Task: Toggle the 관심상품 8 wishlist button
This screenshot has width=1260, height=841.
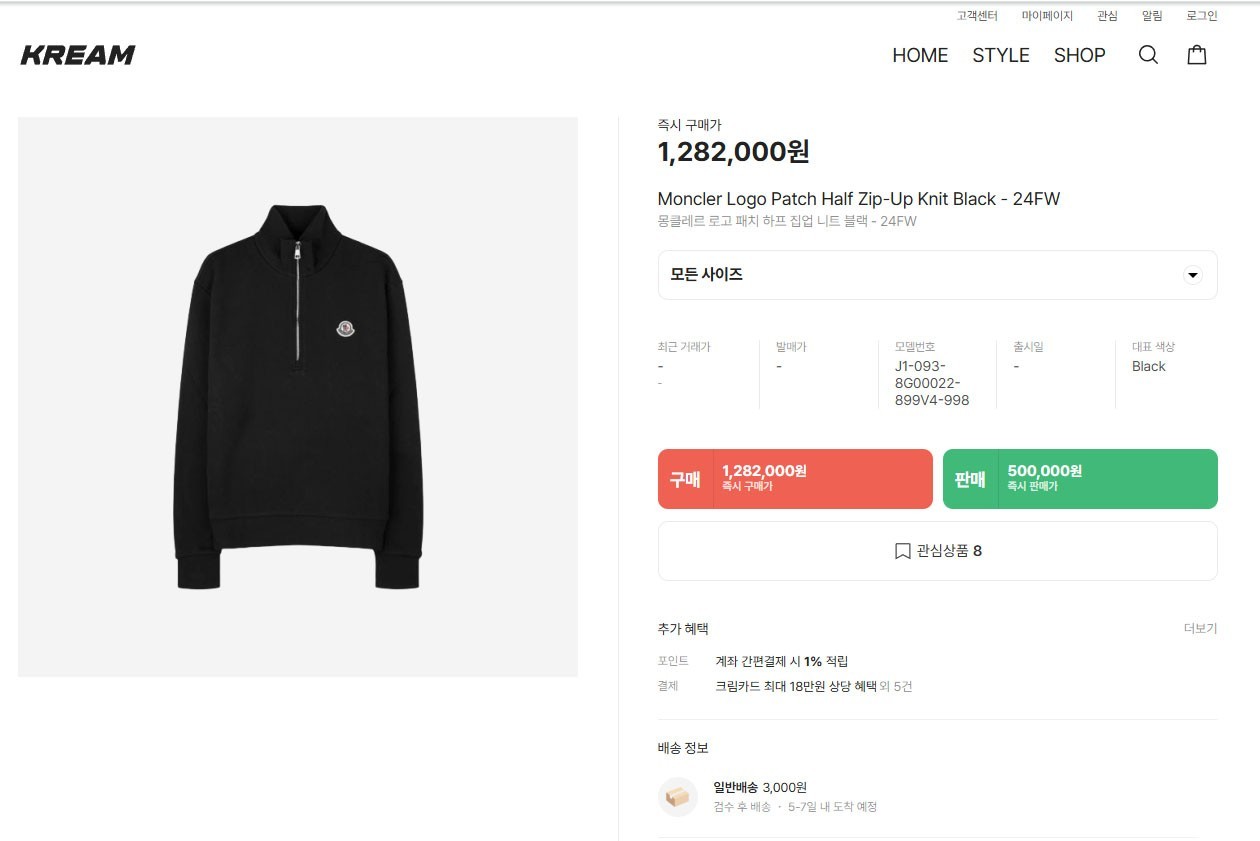Action: coord(937,551)
